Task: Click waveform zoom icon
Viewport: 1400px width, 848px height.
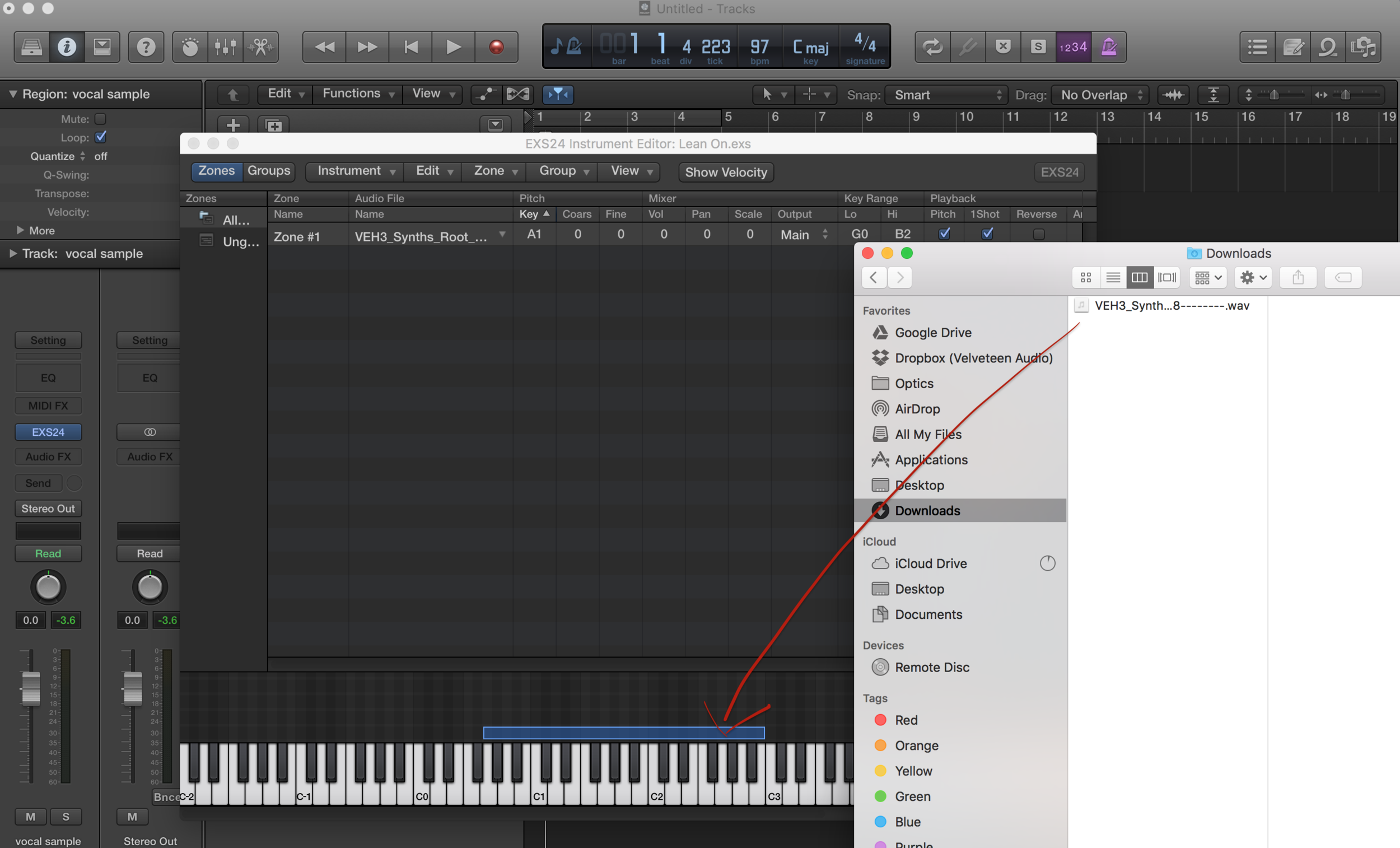Action: tap(1174, 95)
